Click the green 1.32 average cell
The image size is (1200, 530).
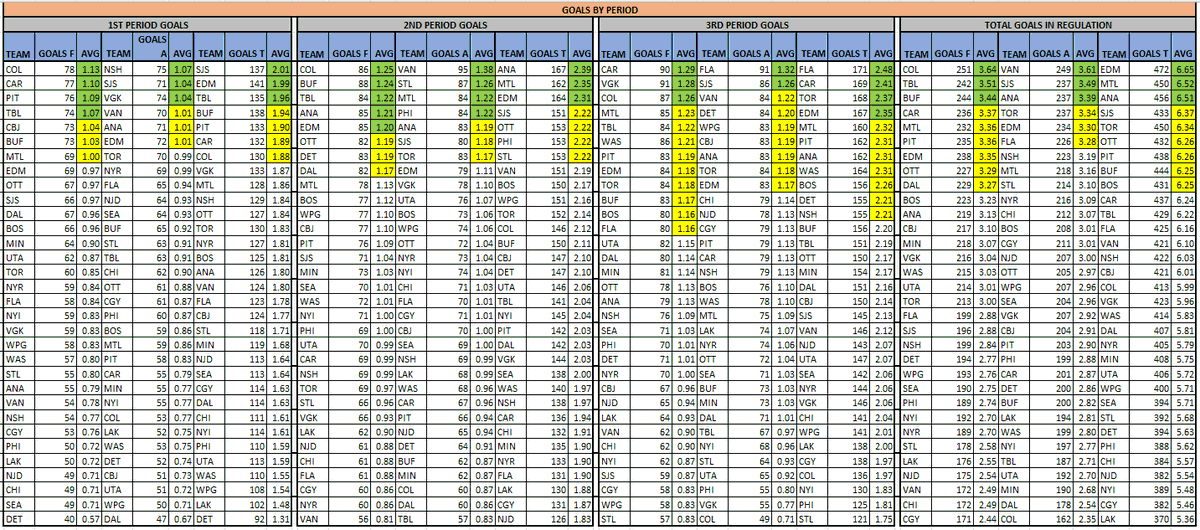[x=785, y=70]
